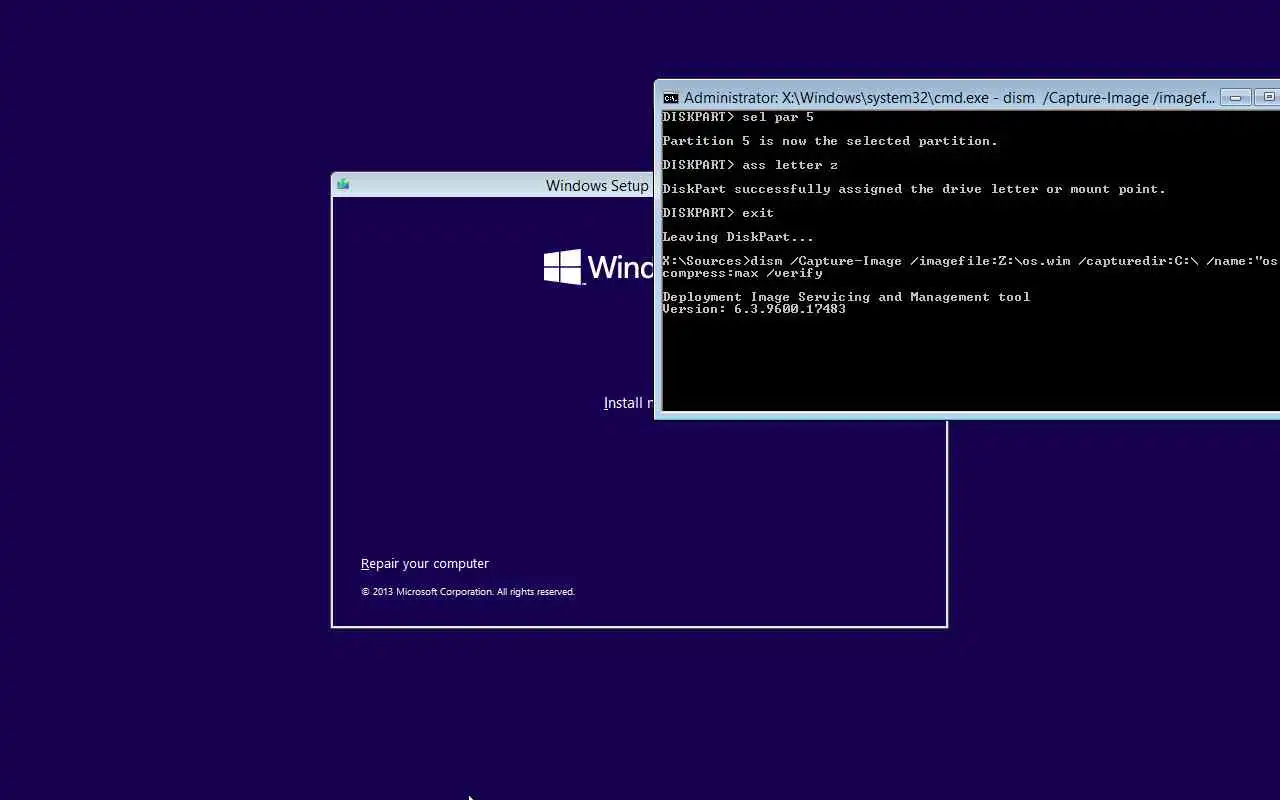Click the Install now button in Setup
The height and width of the screenshot is (800, 1280).
coord(628,403)
